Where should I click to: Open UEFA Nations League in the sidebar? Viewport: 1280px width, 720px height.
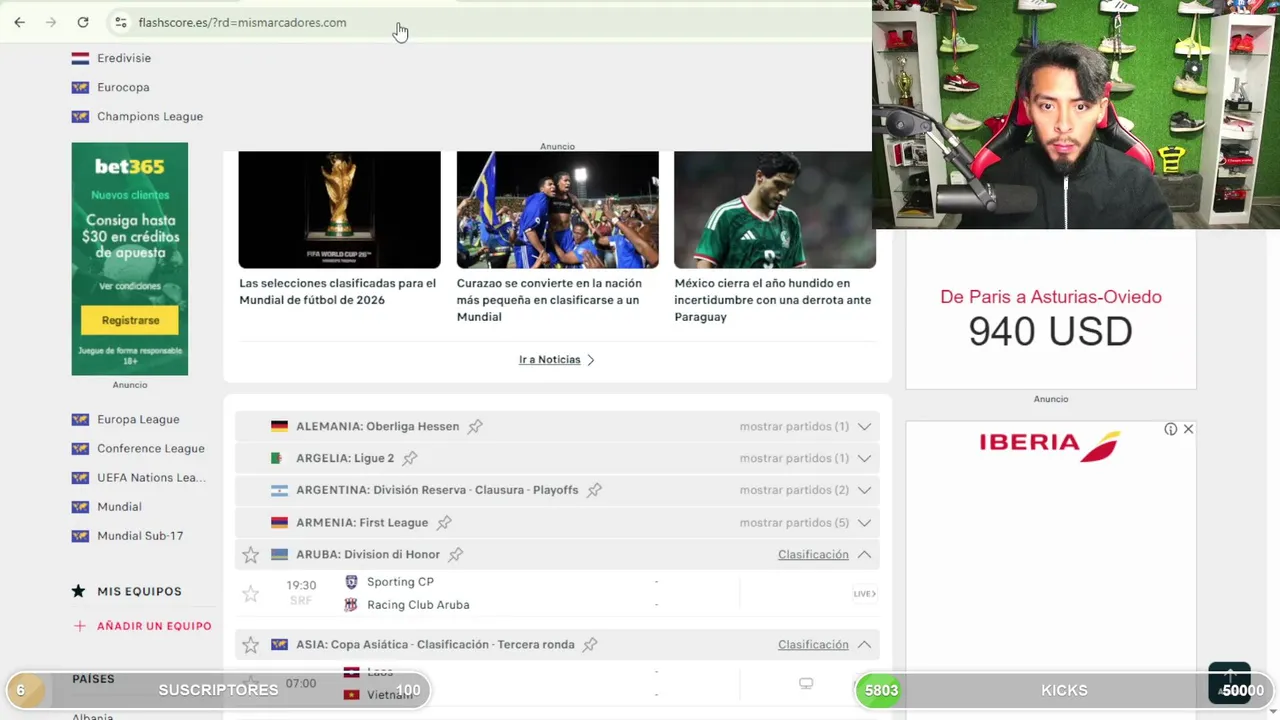click(x=151, y=477)
